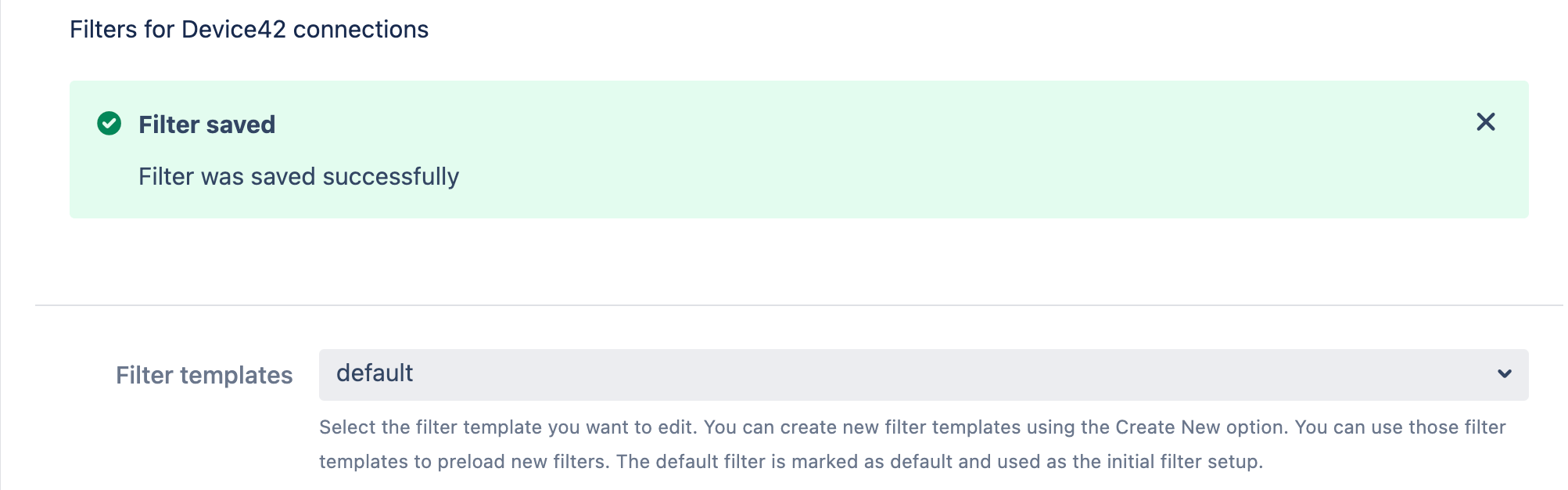Click the green success checkmark icon

click(x=109, y=124)
